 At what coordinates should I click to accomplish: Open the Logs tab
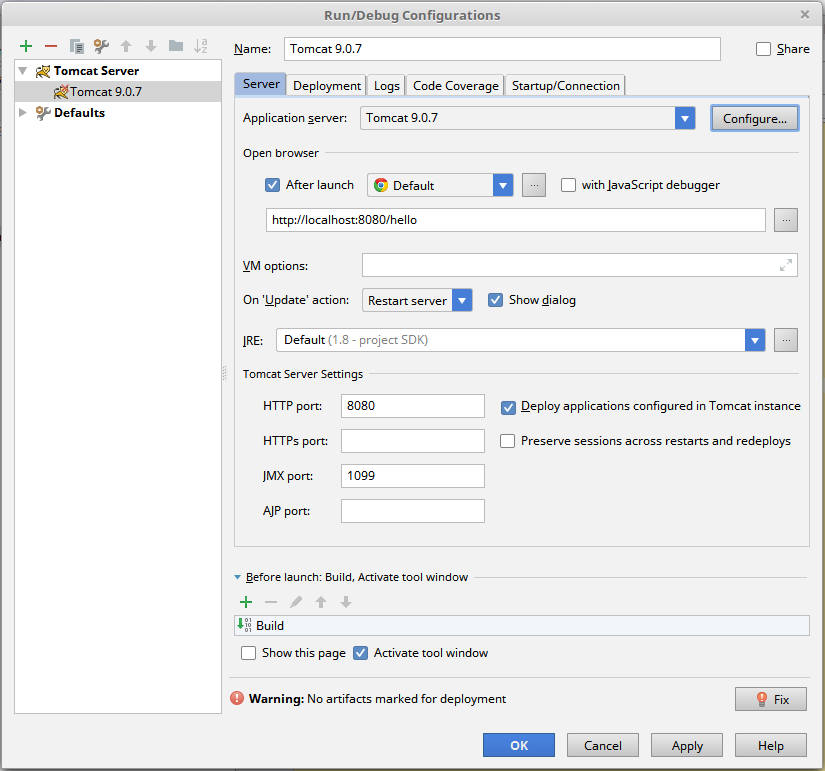click(x=387, y=85)
